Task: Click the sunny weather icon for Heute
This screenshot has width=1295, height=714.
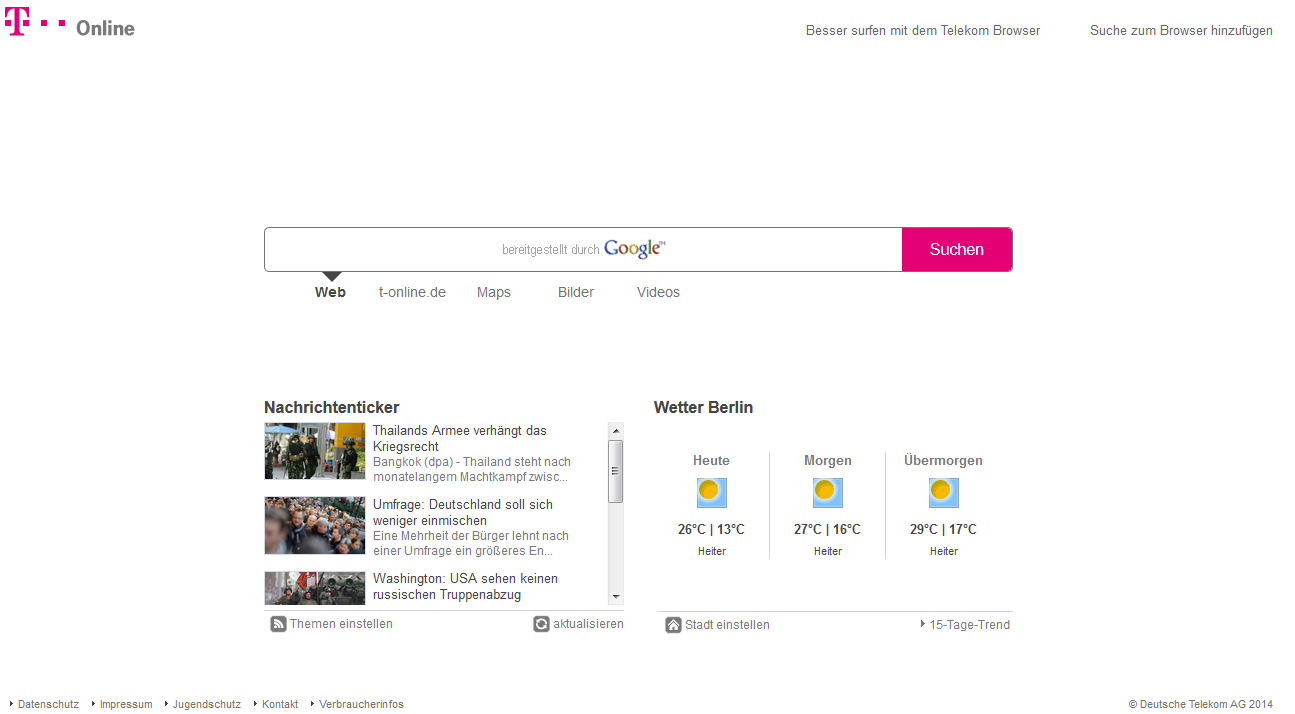Action: pos(711,493)
